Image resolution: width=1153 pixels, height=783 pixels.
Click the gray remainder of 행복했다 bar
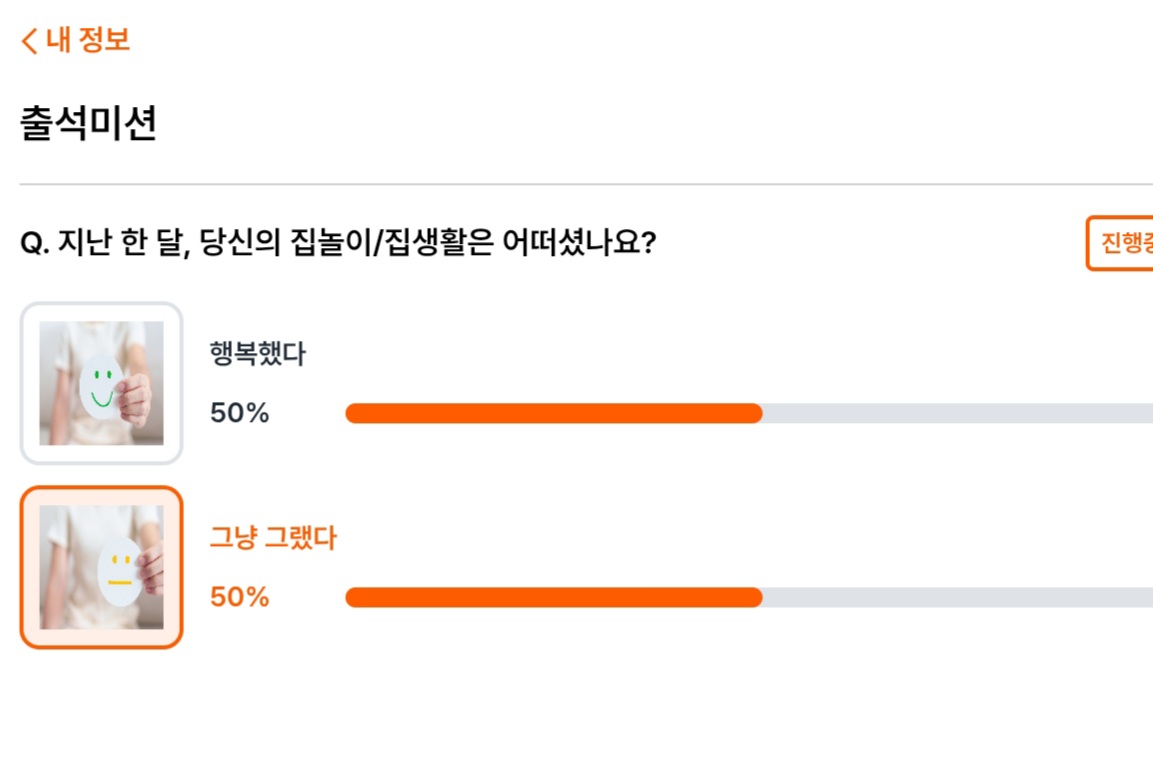pyautogui.click(x=957, y=413)
